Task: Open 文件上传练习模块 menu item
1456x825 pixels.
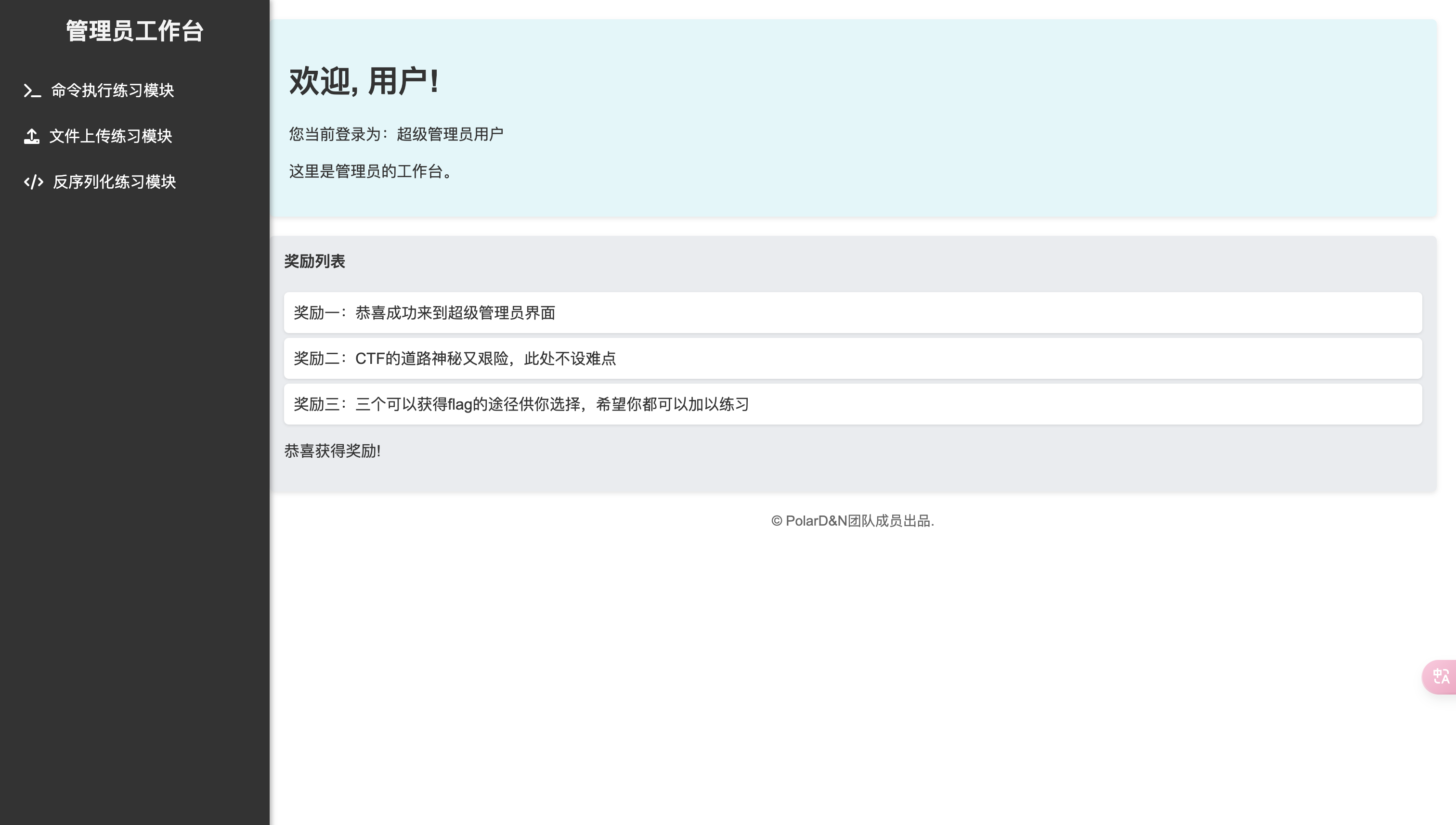Action: pos(111,136)
